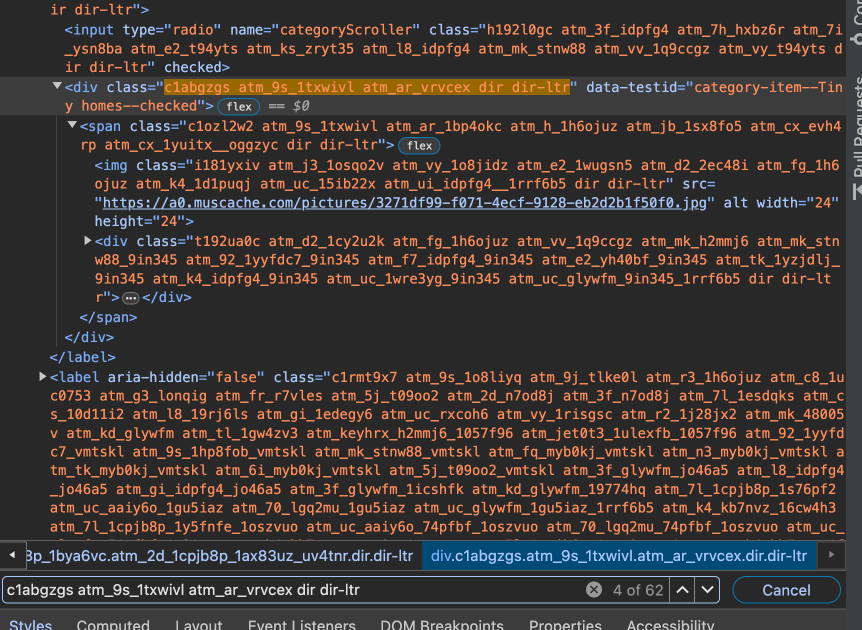862x630 pixels.
Task: Select the closing </span> tag line
Action: pyautogui.click(x=108, y=317)
